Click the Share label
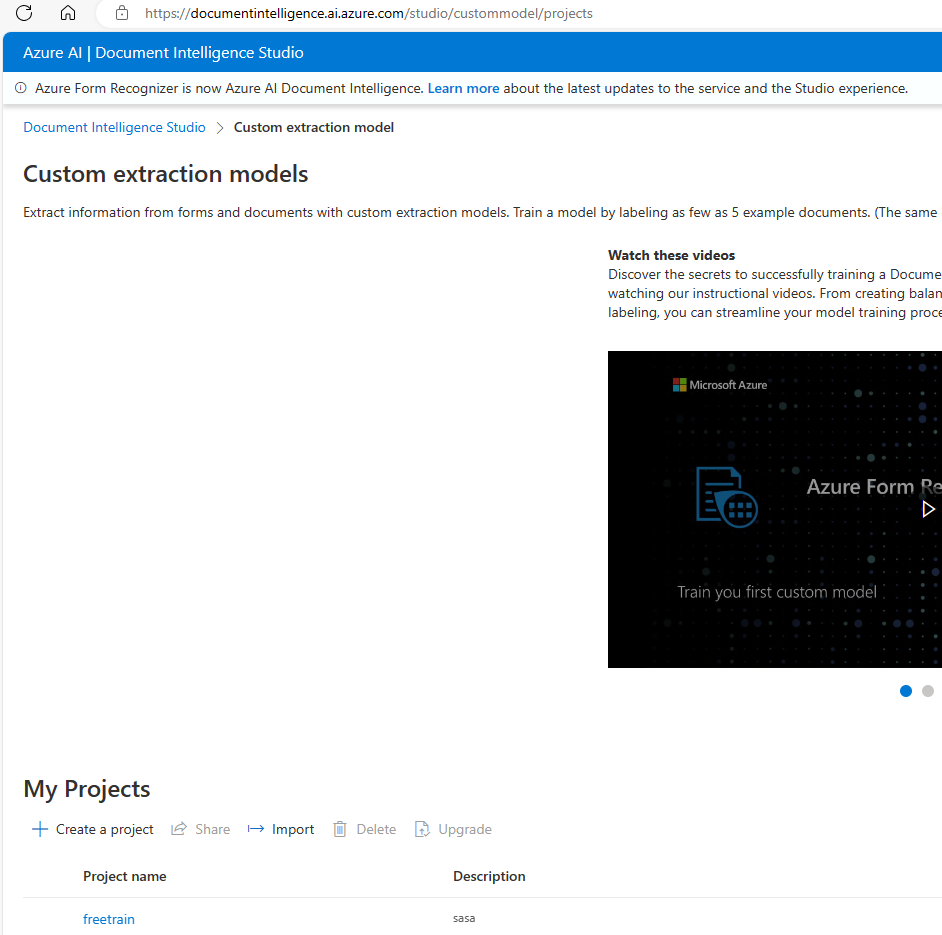 coord(213,829)
